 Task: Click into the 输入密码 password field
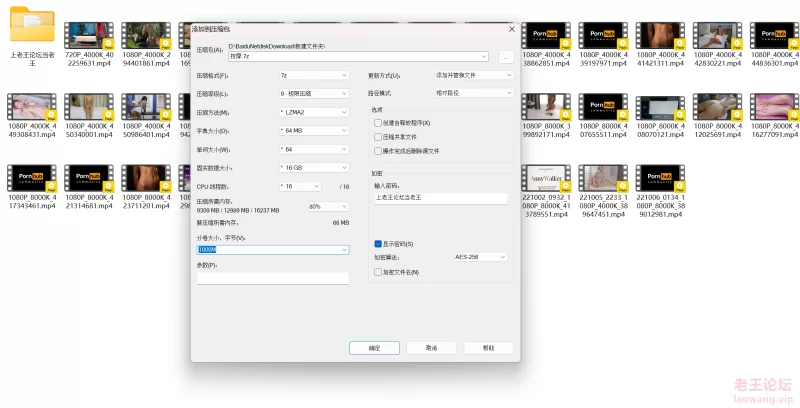coord(441,198)
